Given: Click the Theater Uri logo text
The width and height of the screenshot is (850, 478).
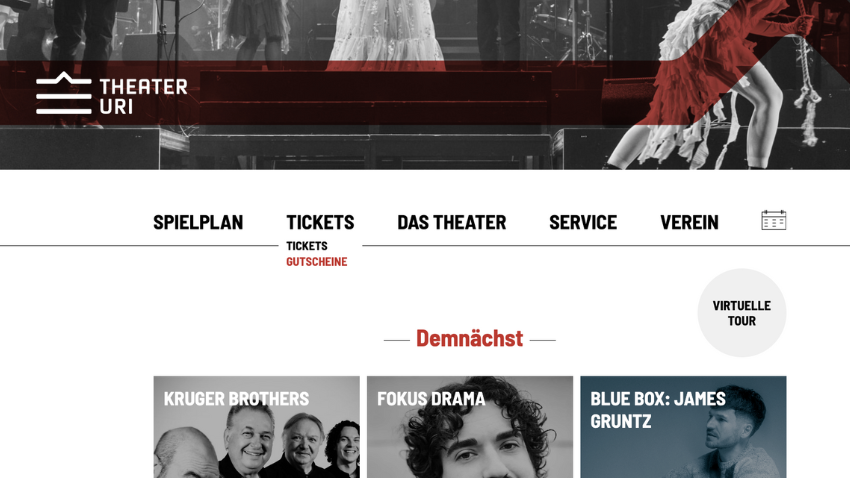Looking at the screenshot, I should 144,96.
